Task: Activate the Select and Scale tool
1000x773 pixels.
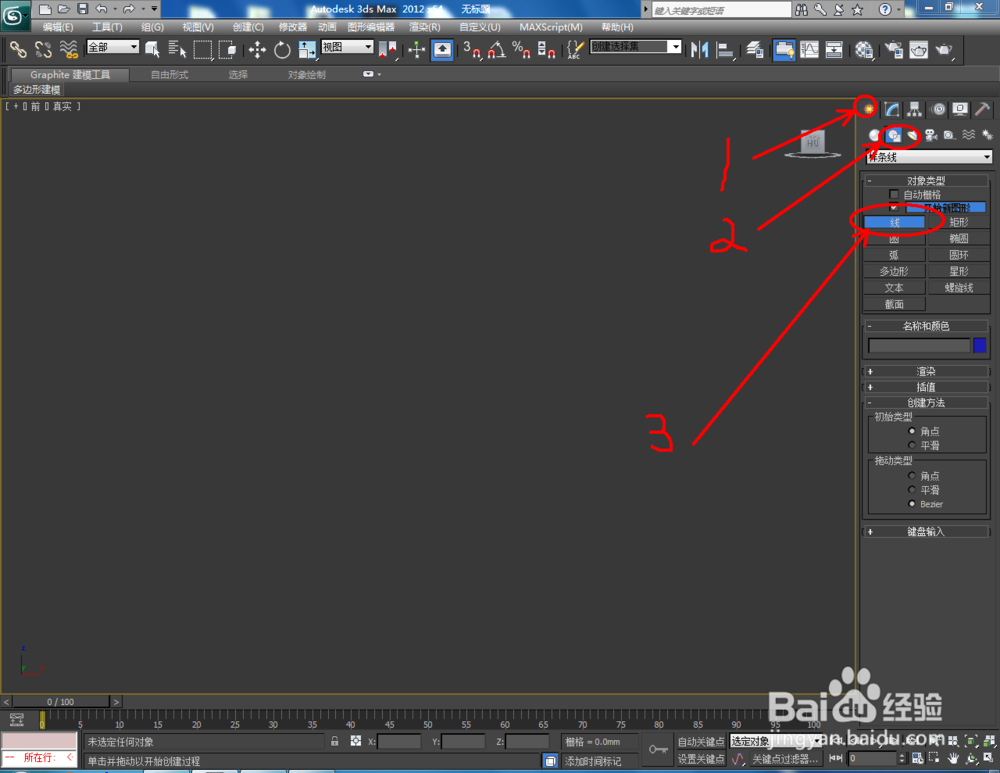Action: (x=307, y=49)
